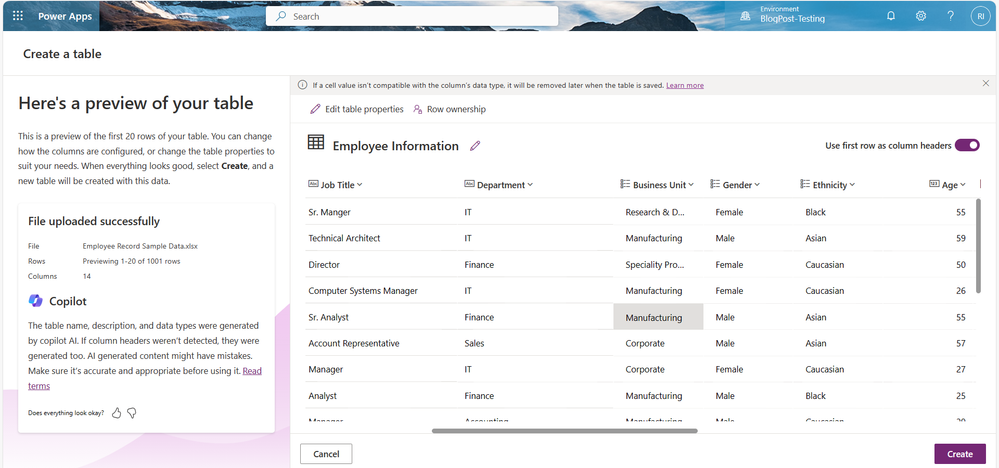This screenshot has height=468, width=999.
Task: Click the Cancel button
Action: pyautogui.click(x=326, y=454)
